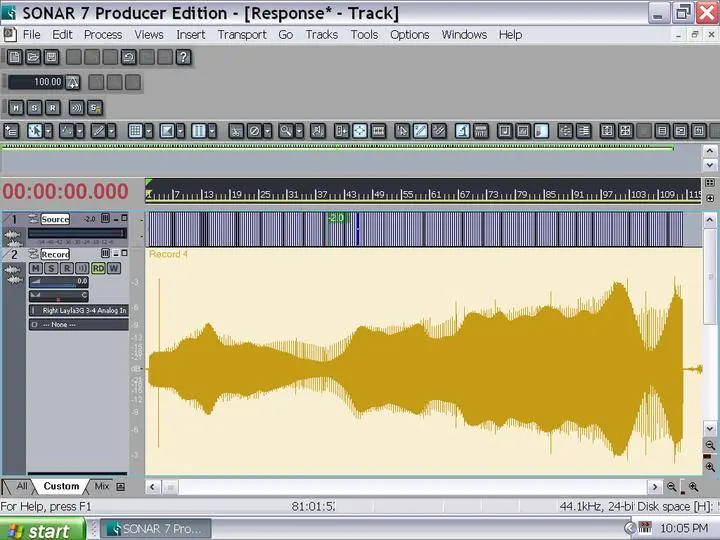Select the Select tool running-figure icon
720x540 pixels.
pyautogui.click(x=35, y=131)
